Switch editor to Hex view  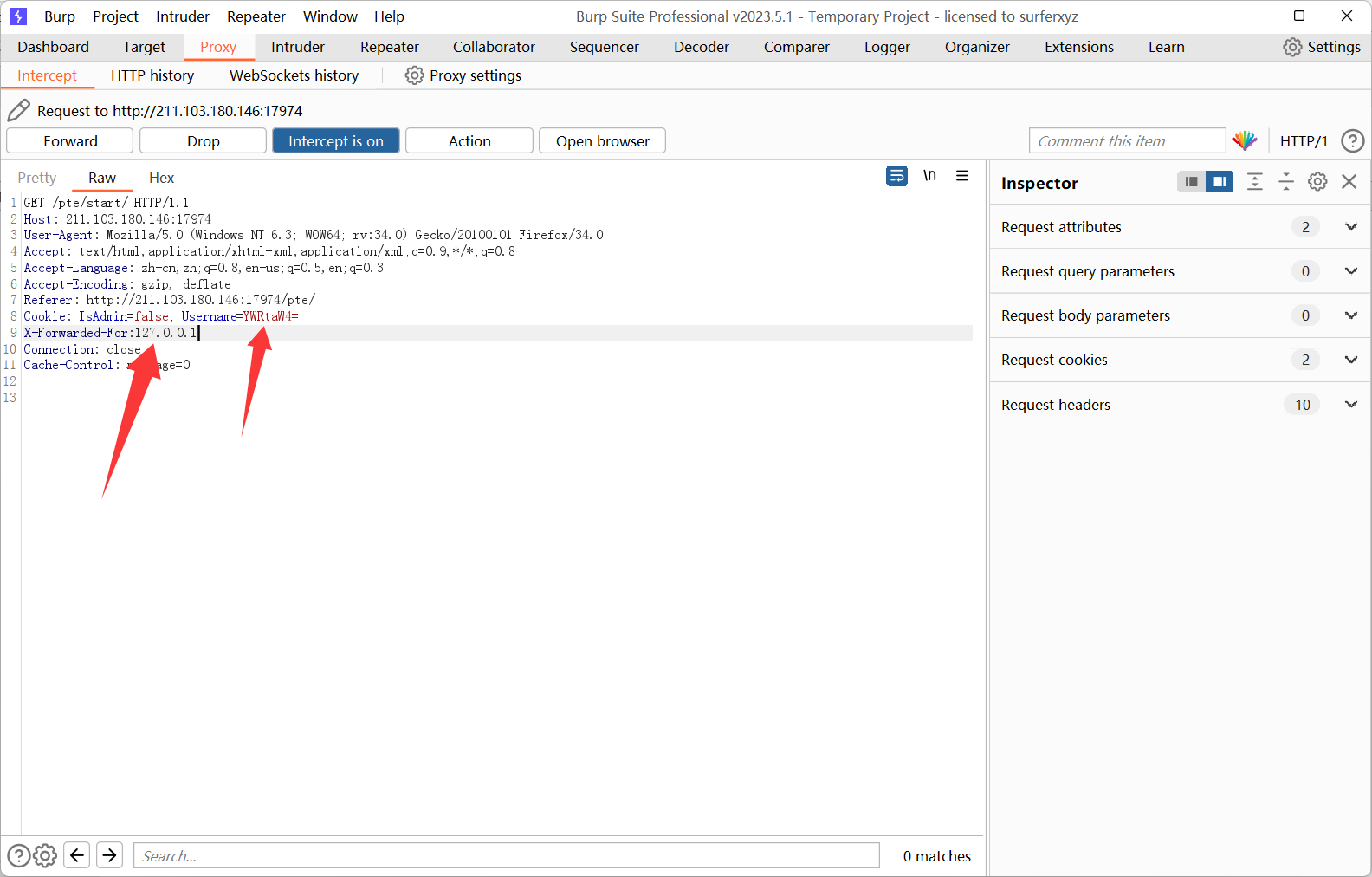(x=161, y=178)
